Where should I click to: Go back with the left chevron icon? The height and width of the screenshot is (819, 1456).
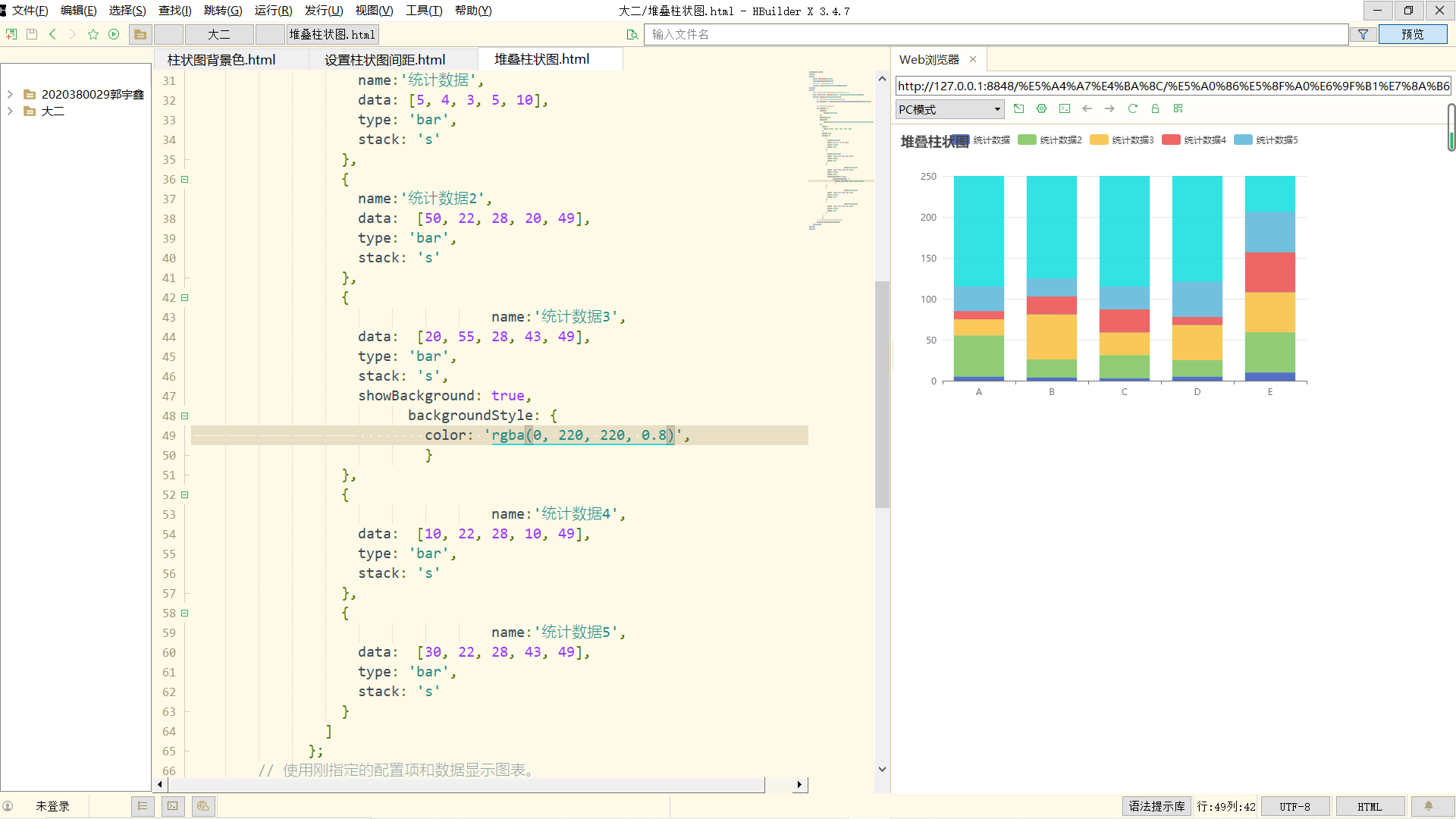coord(52,34)
